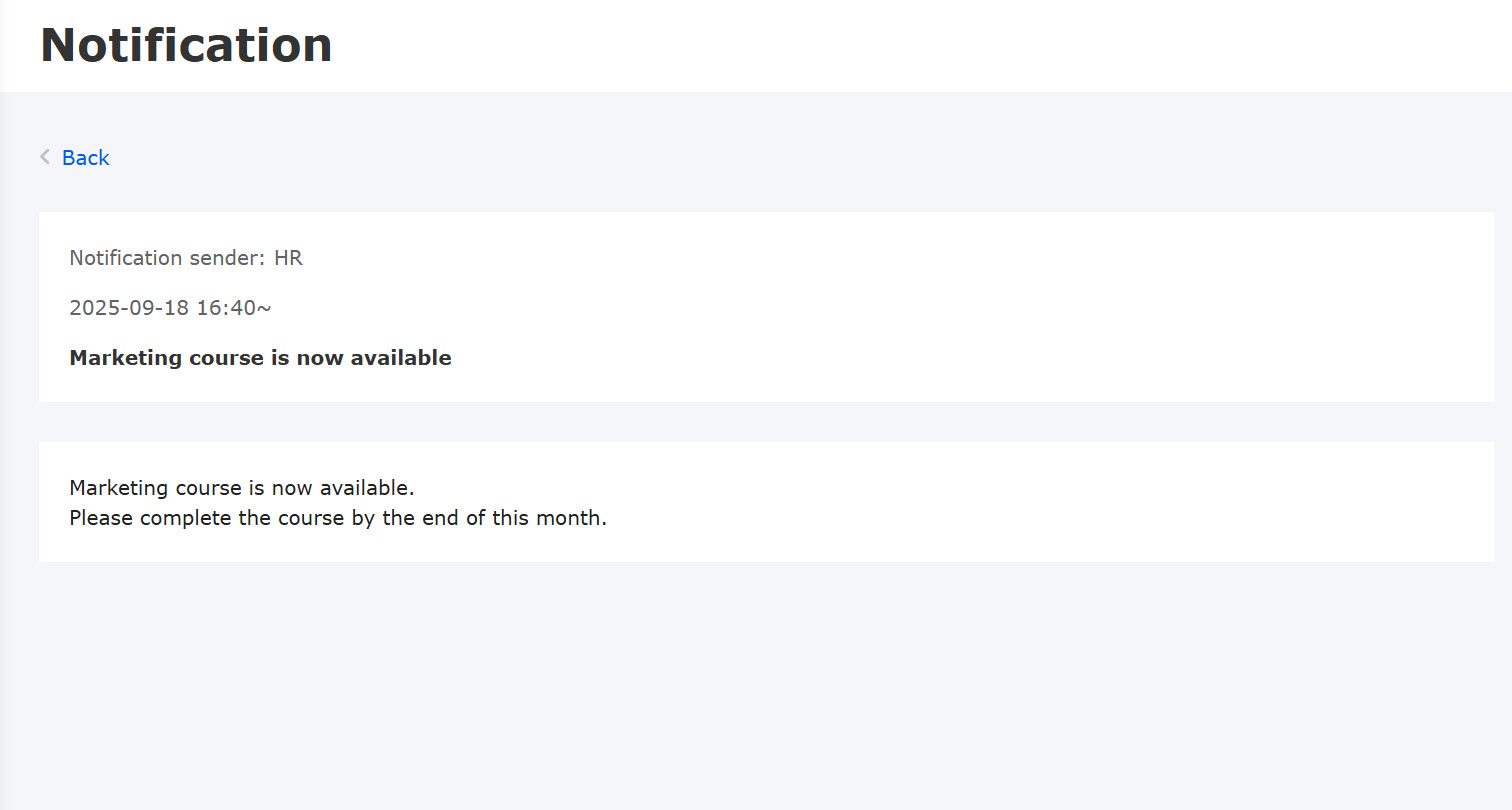This screenshot has width=1512, height=810.
Task: Go back using the Back link
Action: (85, 158)
